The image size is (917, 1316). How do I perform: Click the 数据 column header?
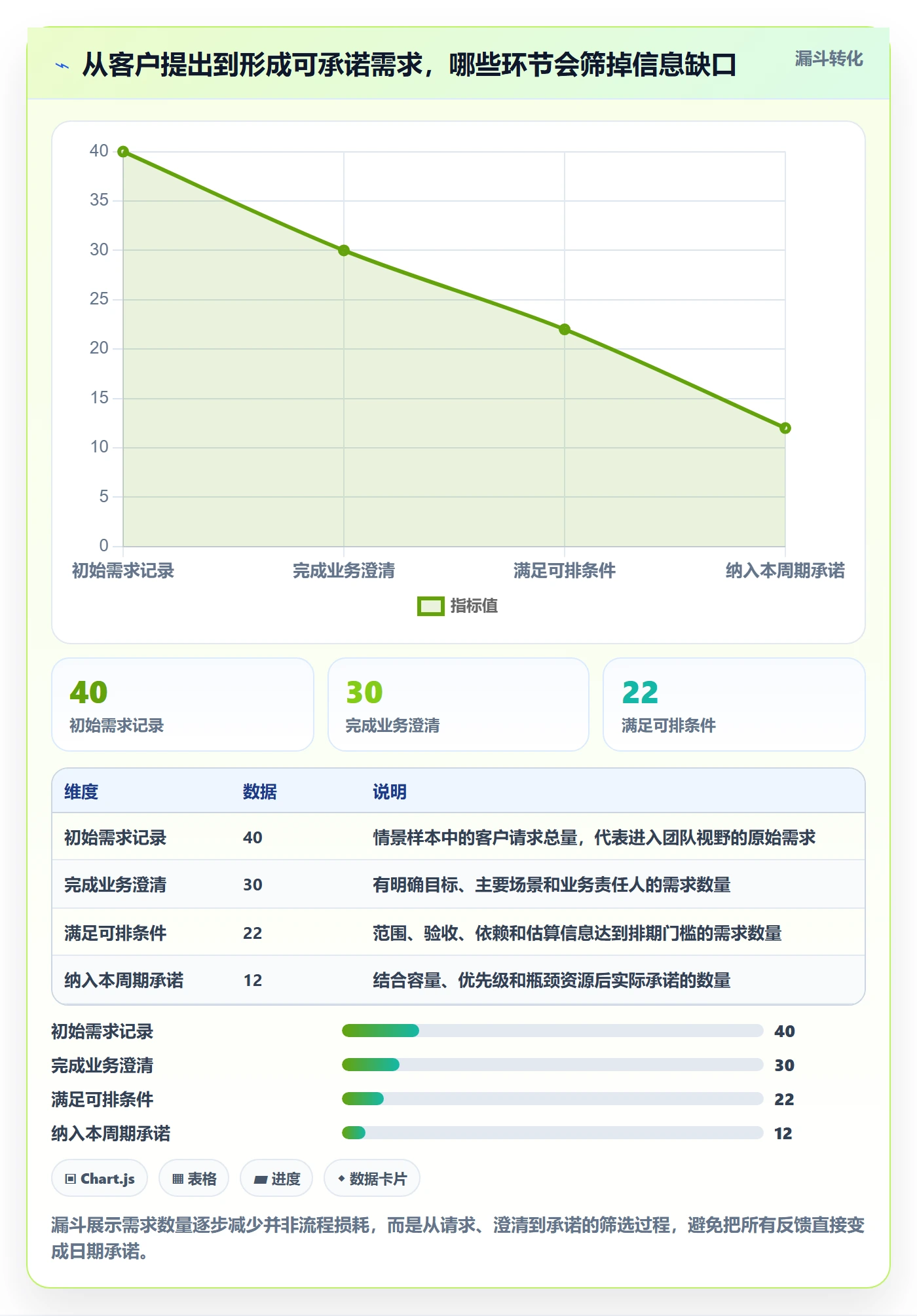pos(260,792)
